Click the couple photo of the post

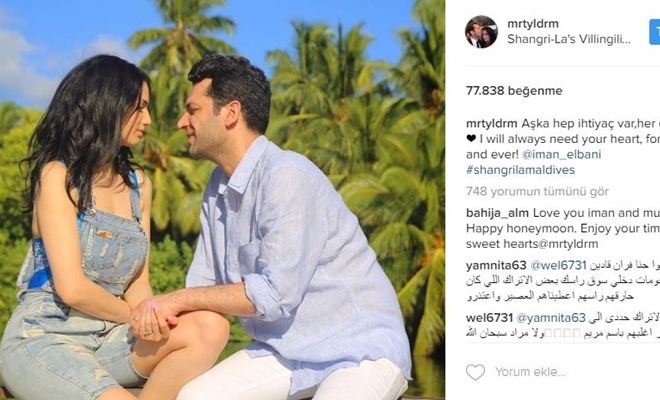point(222,200)
